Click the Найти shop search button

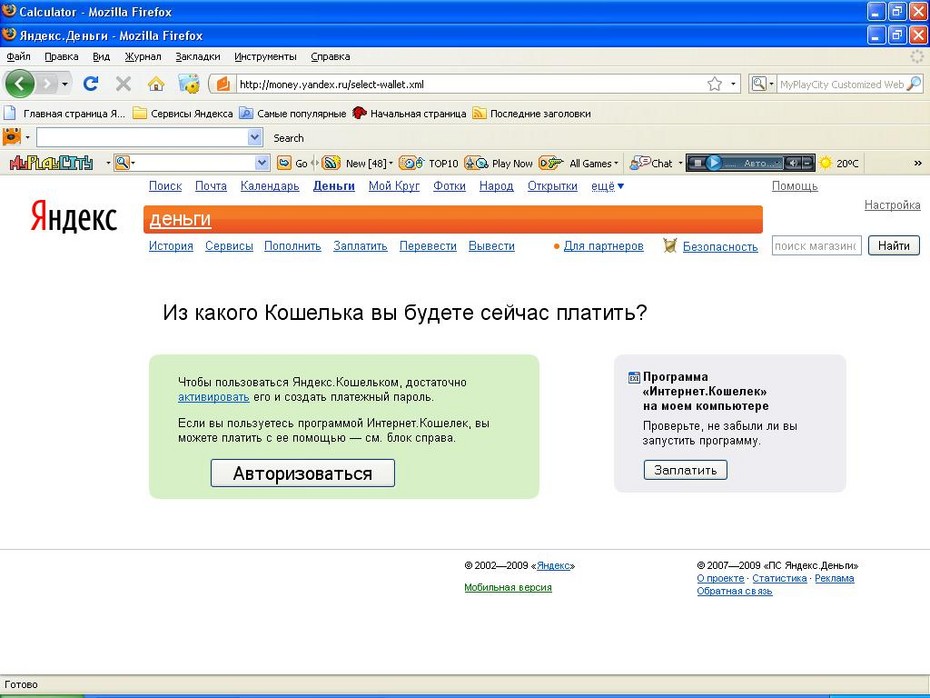pos(894,246)
